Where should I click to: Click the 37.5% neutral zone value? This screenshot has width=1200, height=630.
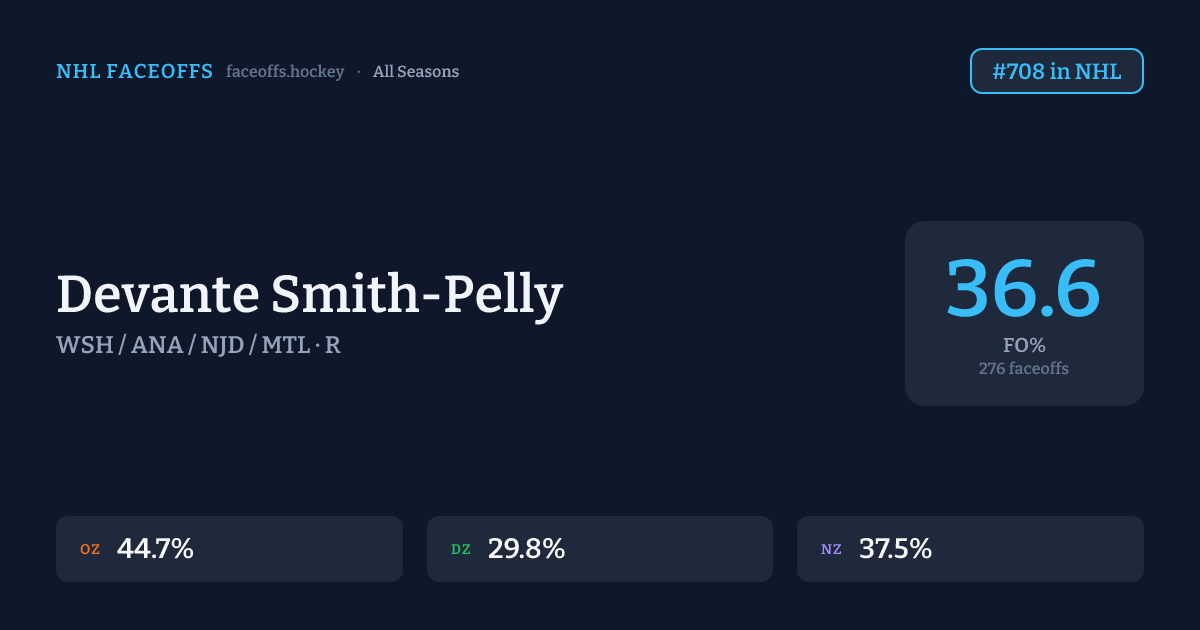pos(895,549)
